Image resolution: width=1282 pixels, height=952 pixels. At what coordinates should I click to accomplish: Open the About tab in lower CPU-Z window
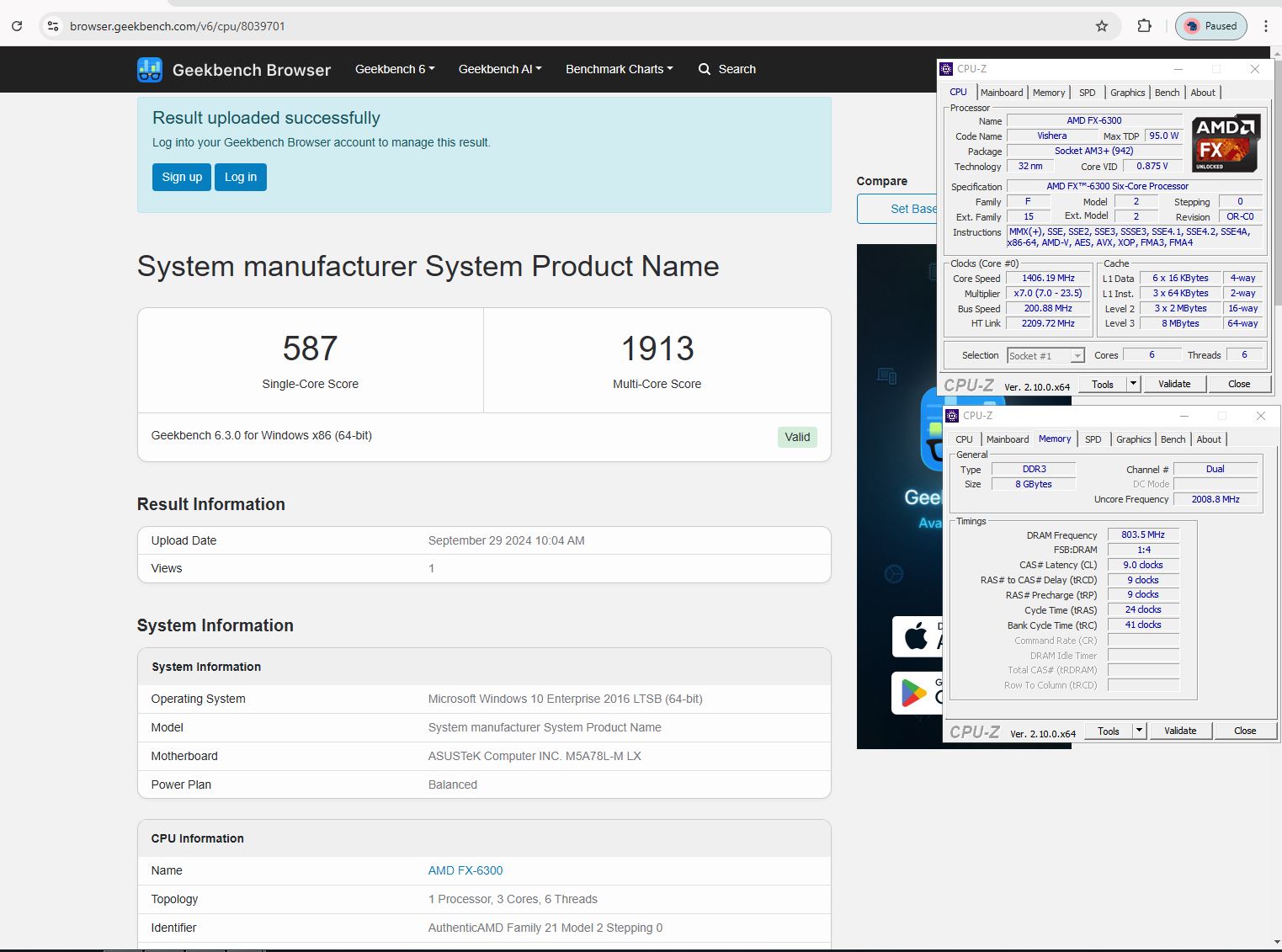tap(1209, 439)
